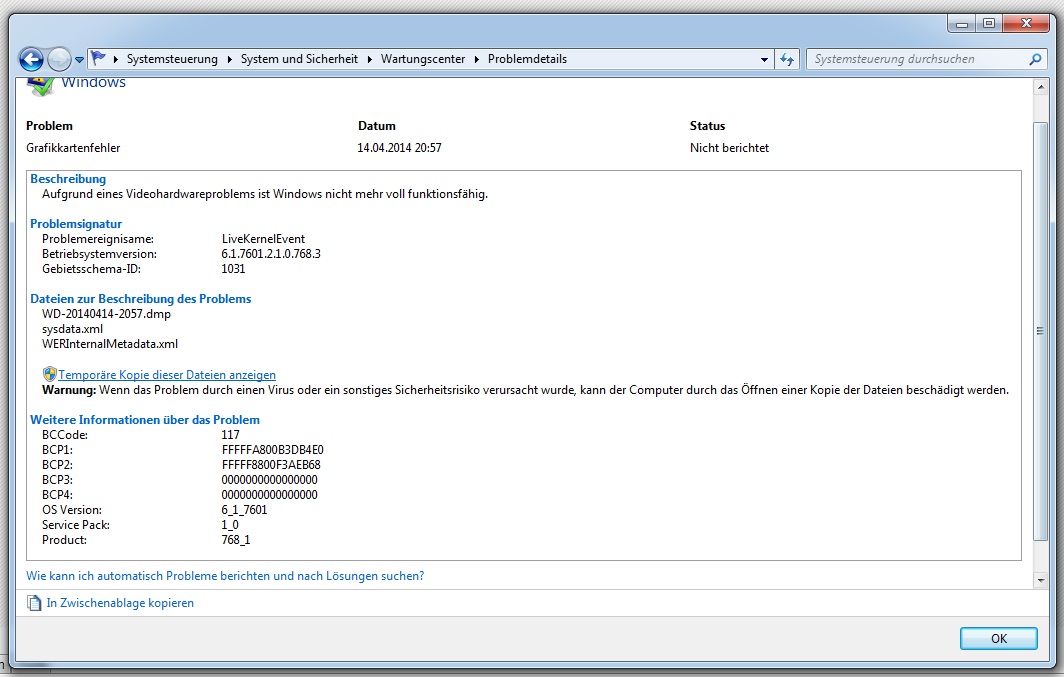This screenshot has height=677, width=1064.
Task: Click the scrollbar down arrow
Action: coord(1040,581)
